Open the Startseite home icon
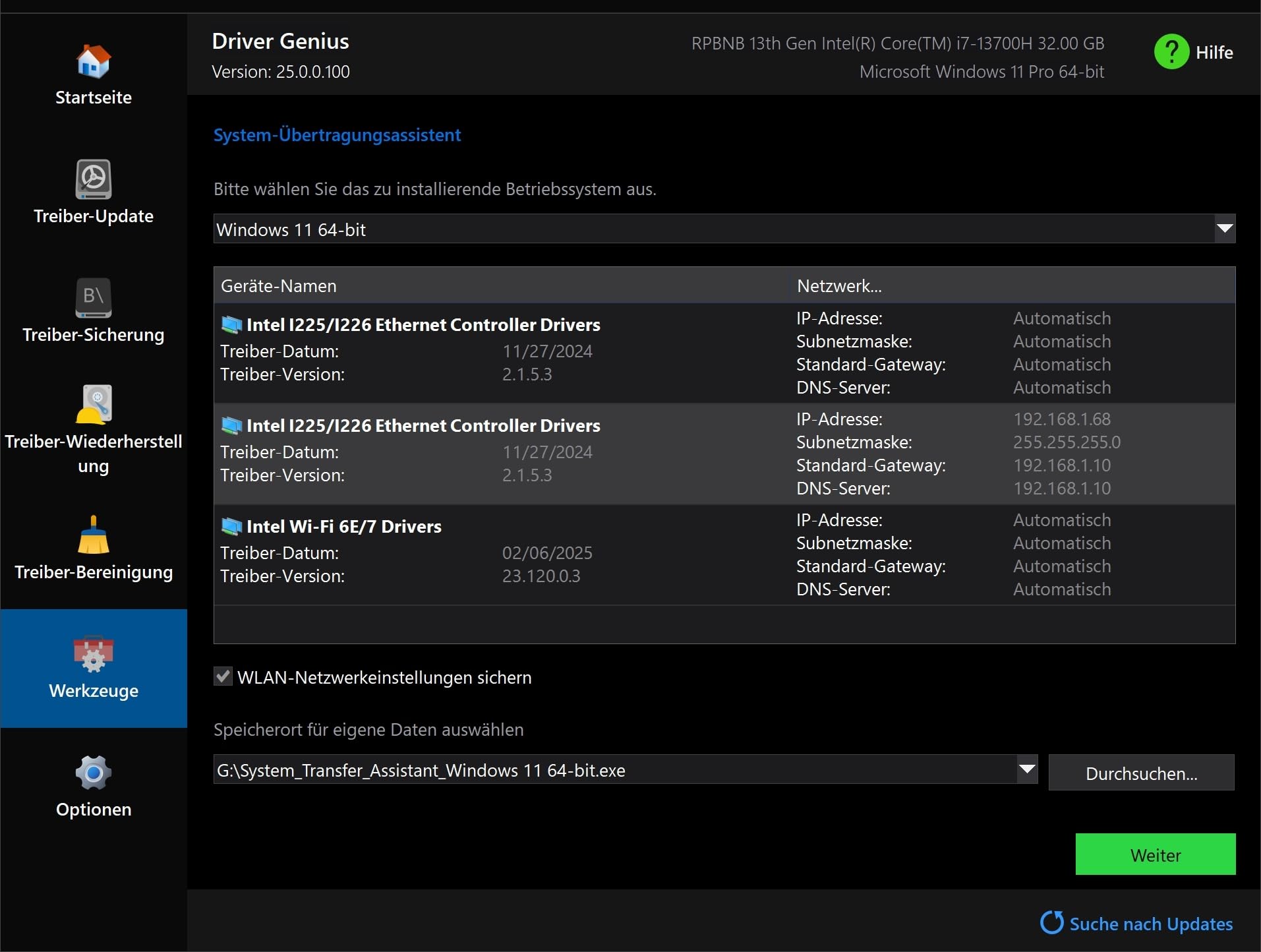The height and width of the screenshot is (952, 1261). point(94,61)
